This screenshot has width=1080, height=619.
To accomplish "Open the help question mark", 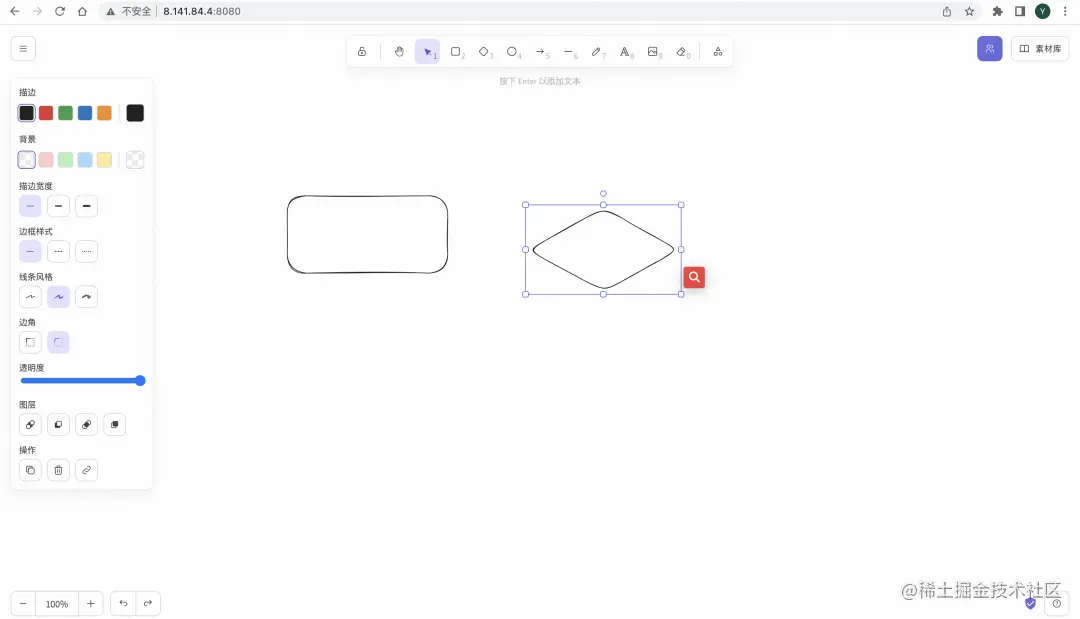I will (1057, 604).
